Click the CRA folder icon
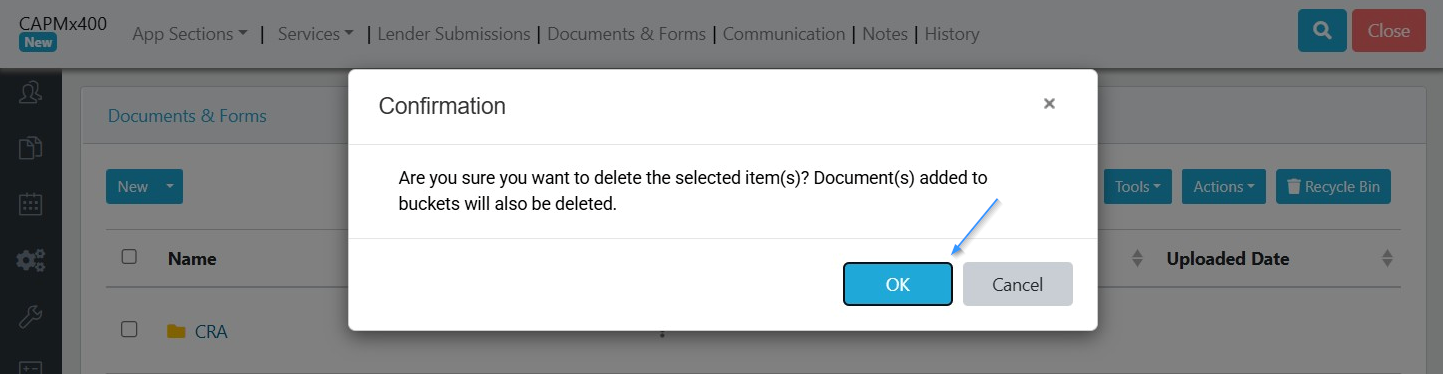 176,331
